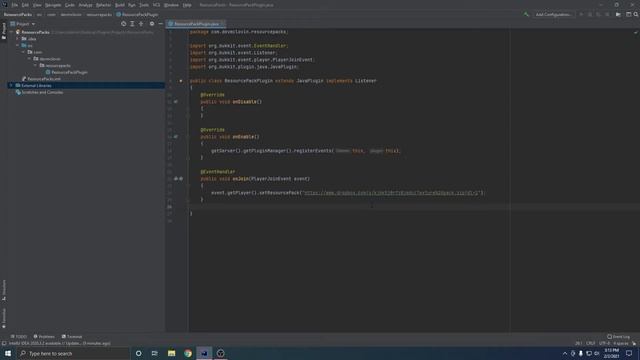Open Google Chrome from the taskbar

tap(188, 353)
